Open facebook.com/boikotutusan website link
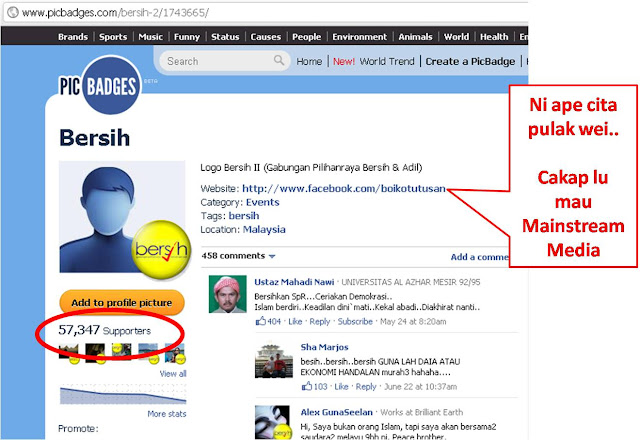Screen dimensions: 640x440 tap(344, 188)
